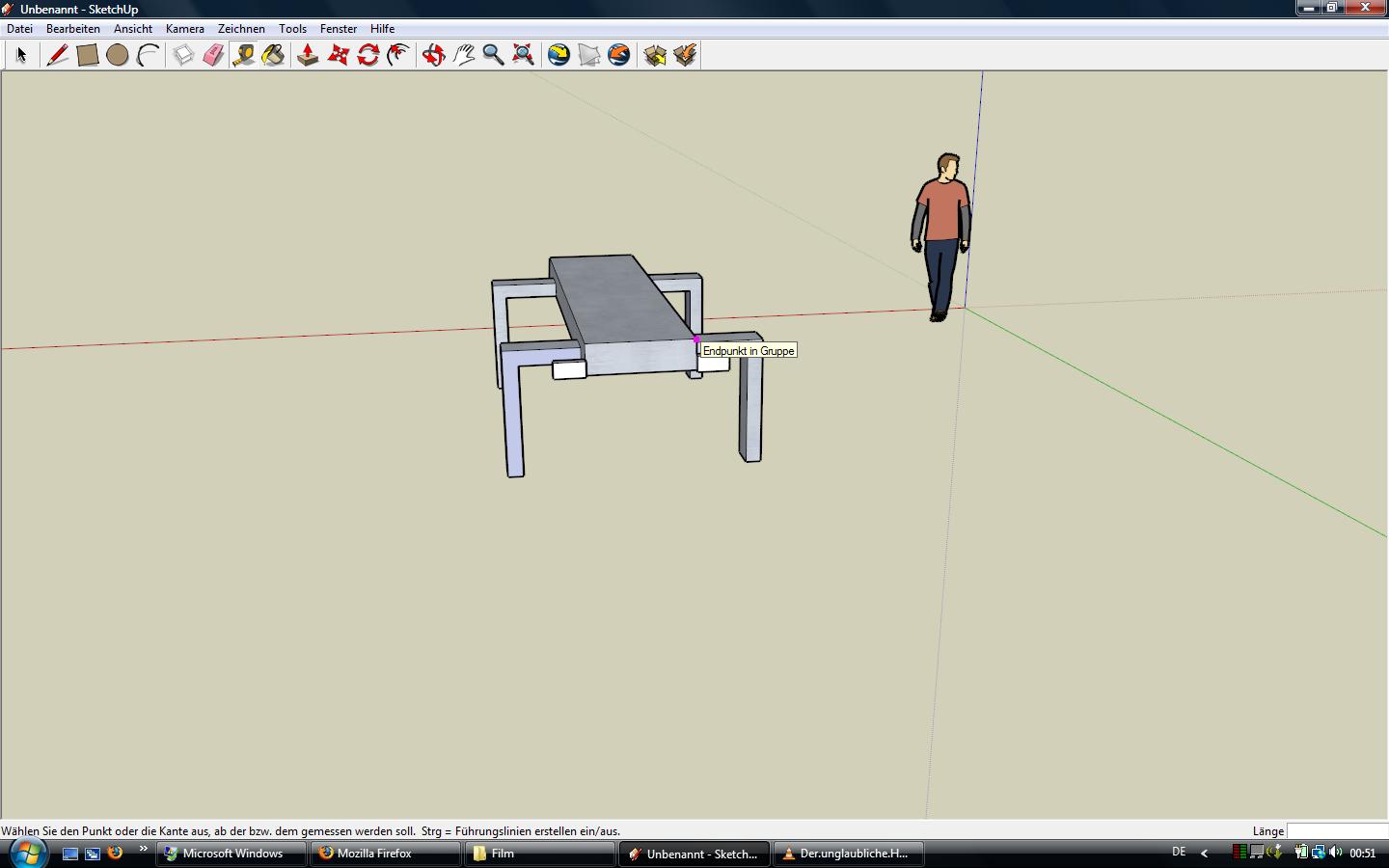Screen dimensions: 1389x868
Task: Pick the Pencil line tool
Action: [58, 55]
